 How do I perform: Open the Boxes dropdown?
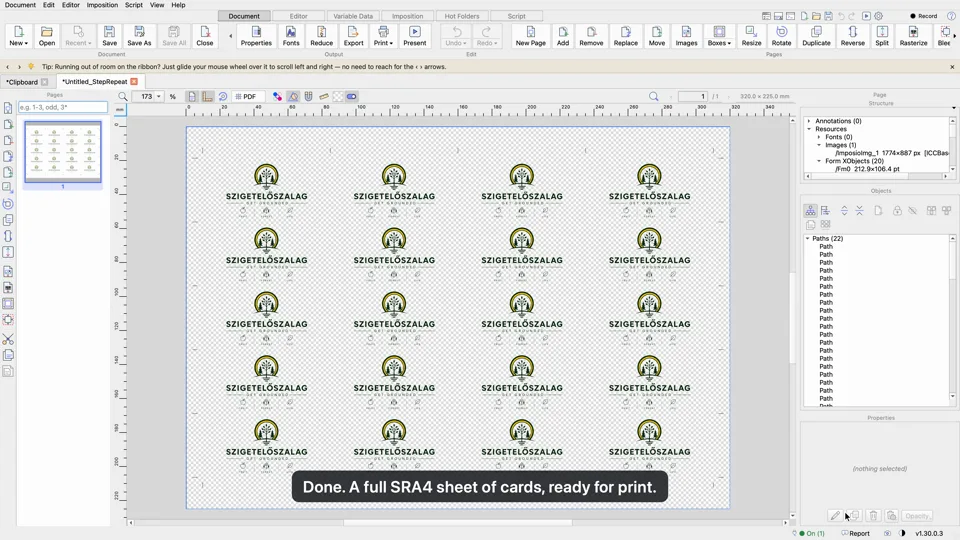pyautogui.click(x=719, y=36)
